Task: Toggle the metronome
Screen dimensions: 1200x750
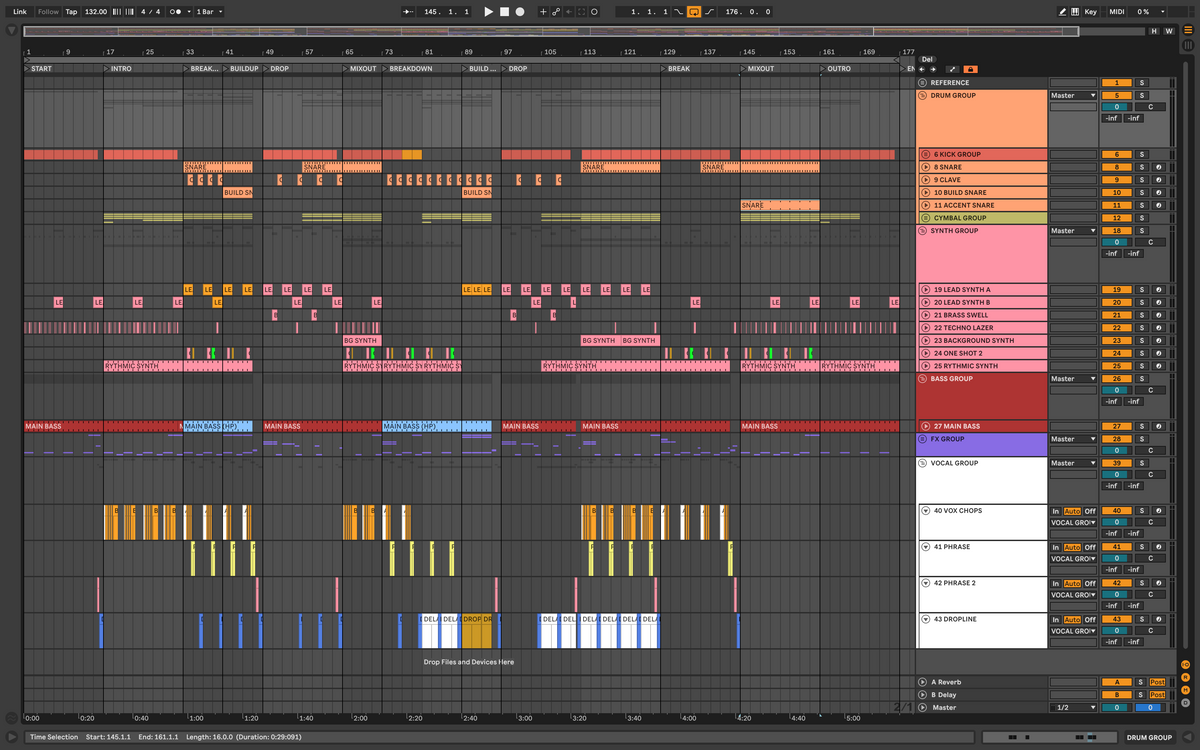Action: [176, 12]
